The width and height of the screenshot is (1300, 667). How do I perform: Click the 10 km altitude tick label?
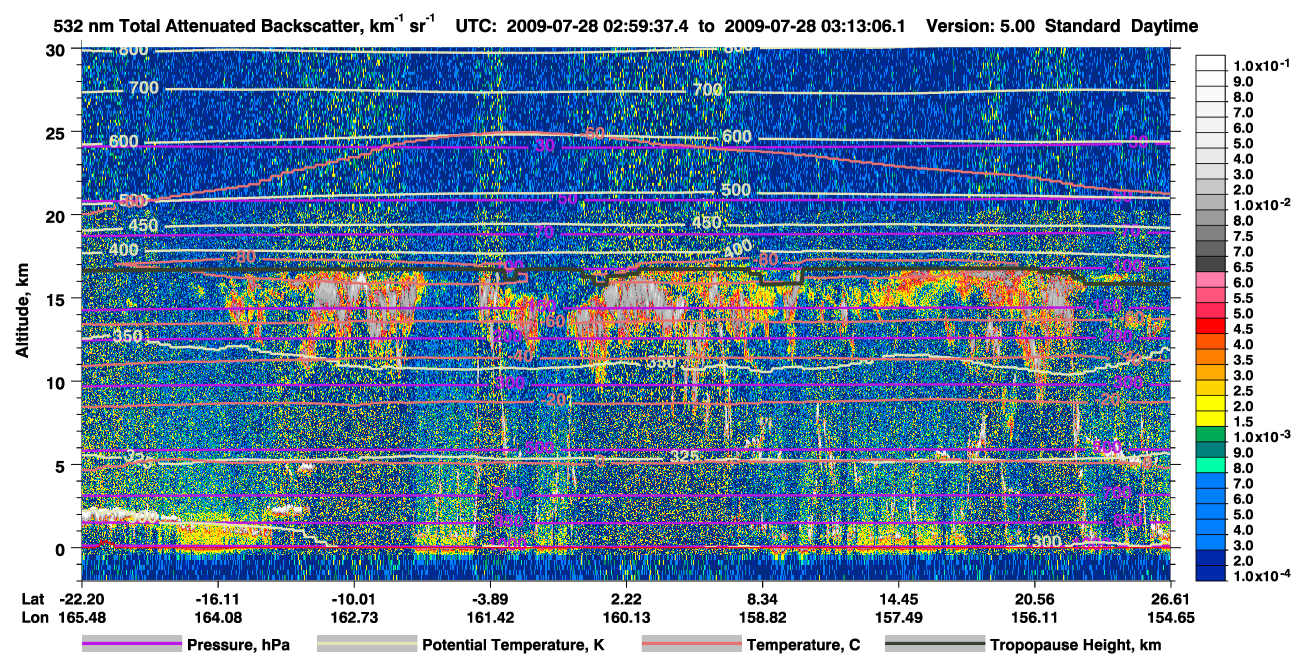(x=57, y=382)
